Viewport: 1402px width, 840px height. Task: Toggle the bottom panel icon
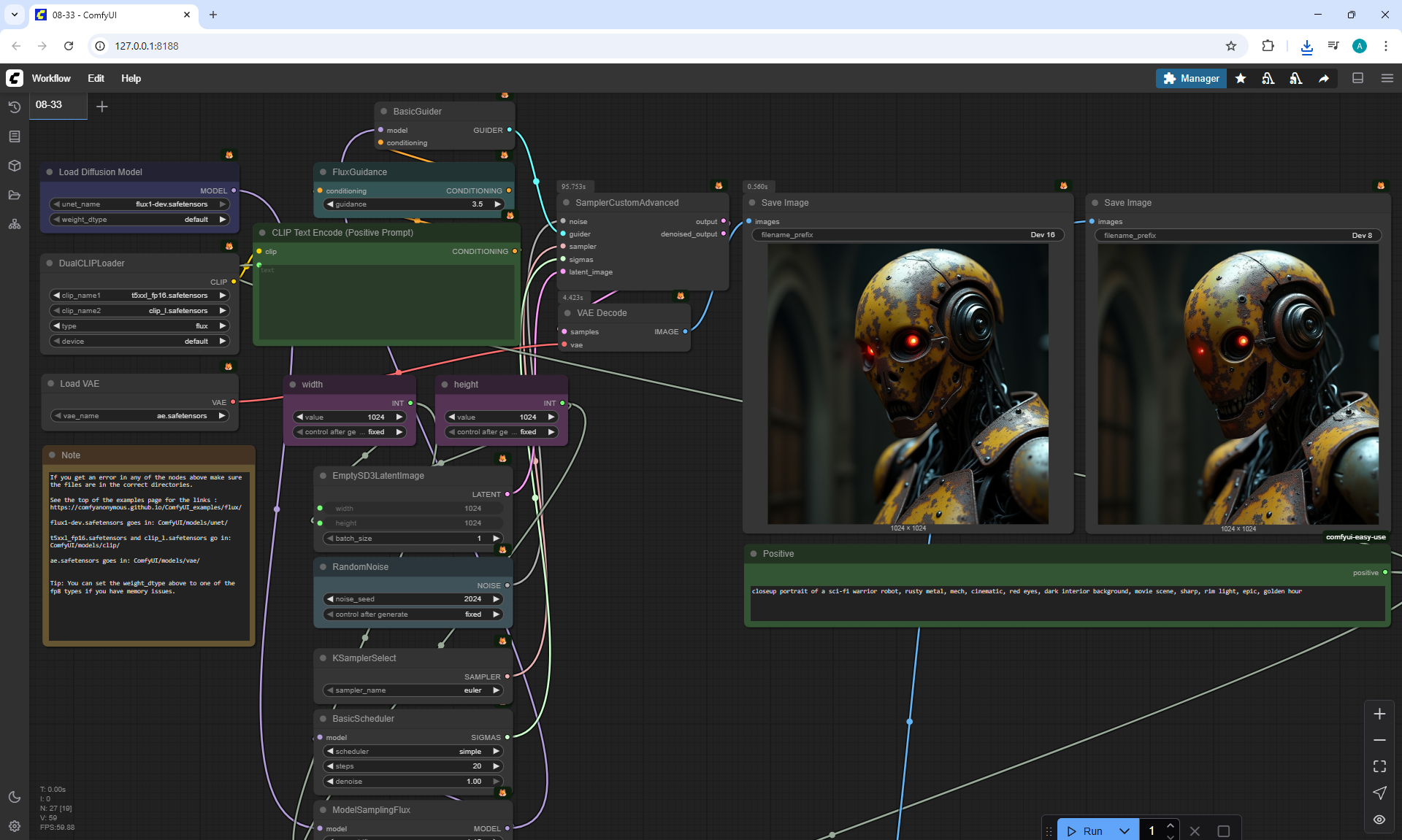click(1358, 78)
